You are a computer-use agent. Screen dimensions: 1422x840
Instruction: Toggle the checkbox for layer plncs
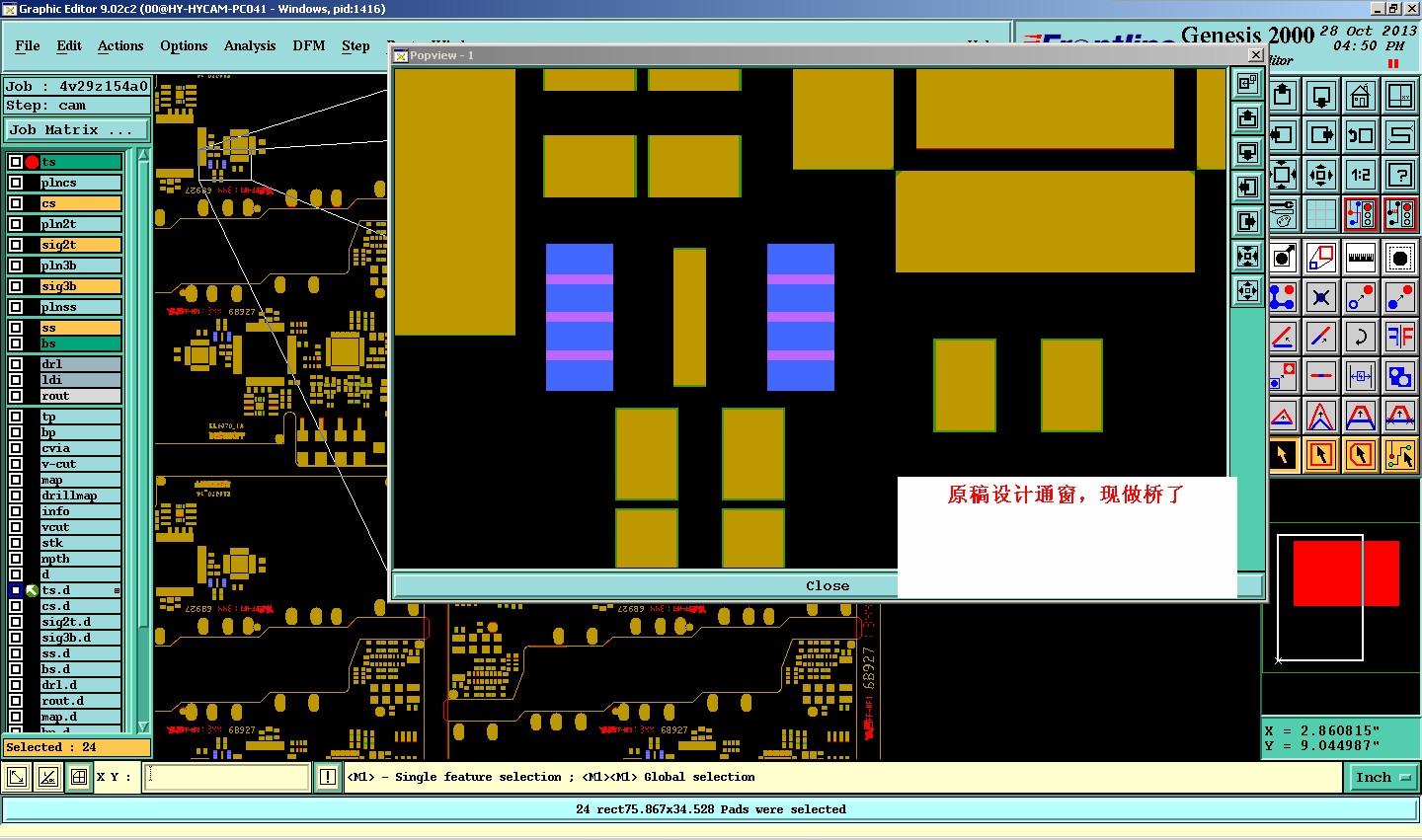click(16, 183)
